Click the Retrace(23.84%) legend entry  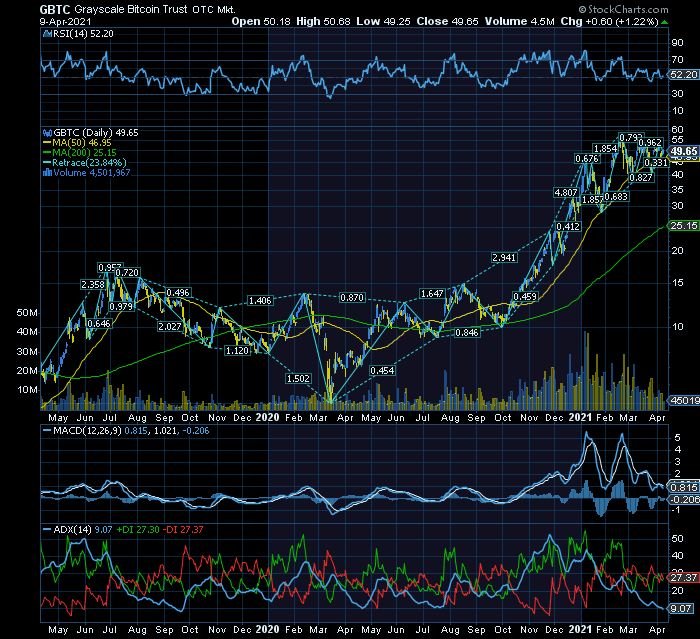(89, 163)
